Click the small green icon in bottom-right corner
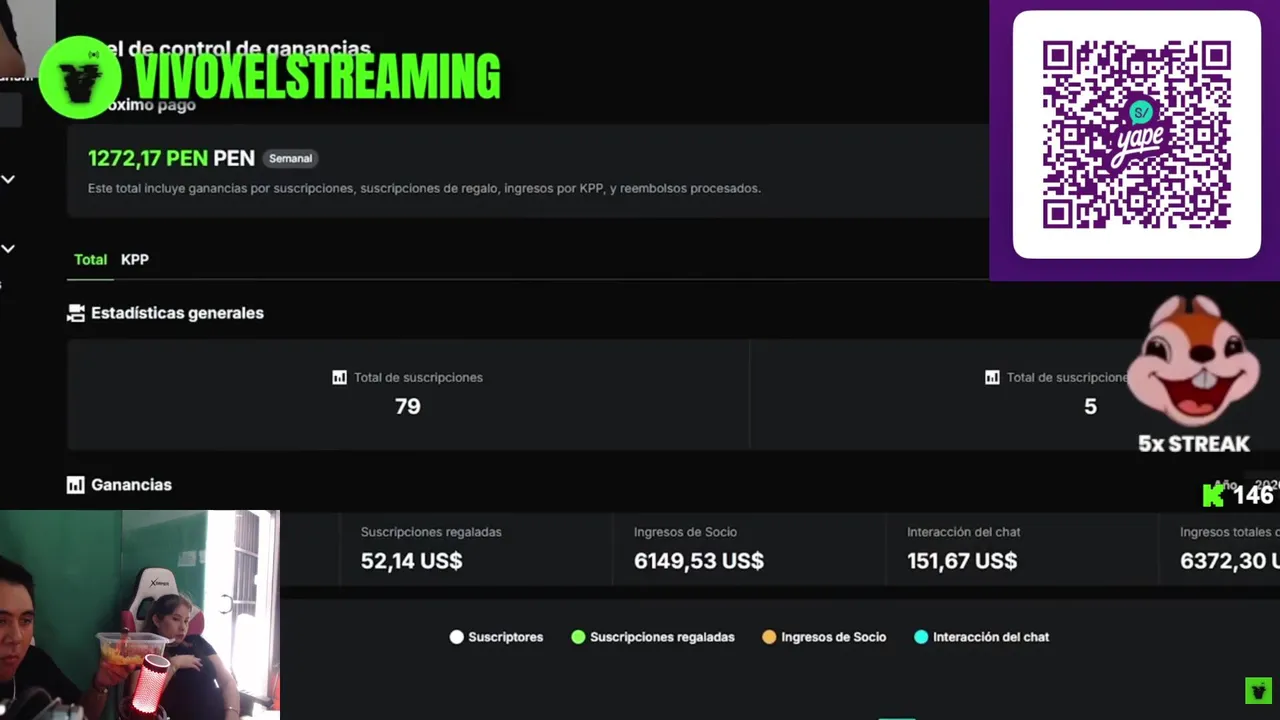 [1257, 690]
